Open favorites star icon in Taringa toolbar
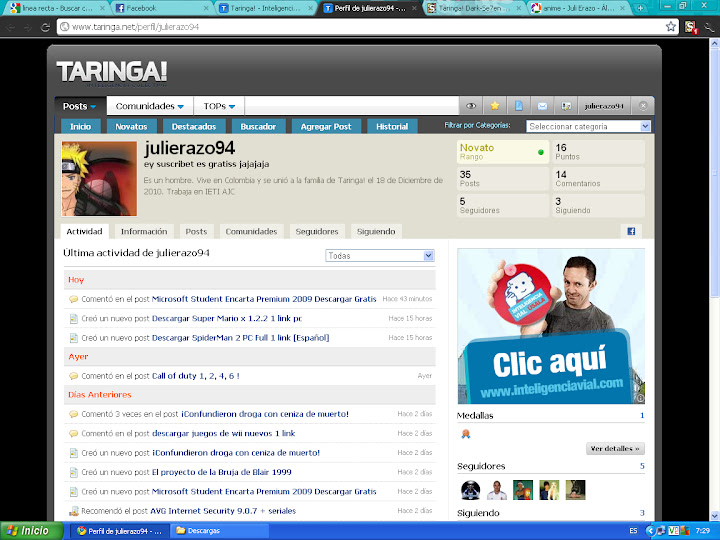The image size is (720, 540). 495,106
